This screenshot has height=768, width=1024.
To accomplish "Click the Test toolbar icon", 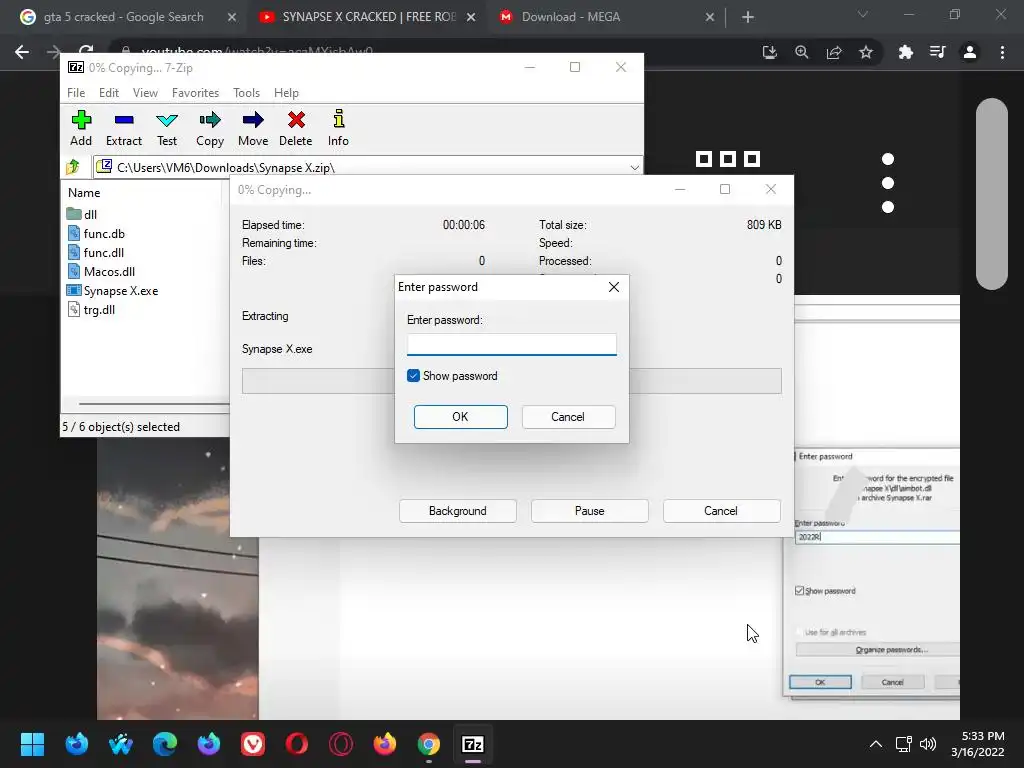I will (167, 128).
